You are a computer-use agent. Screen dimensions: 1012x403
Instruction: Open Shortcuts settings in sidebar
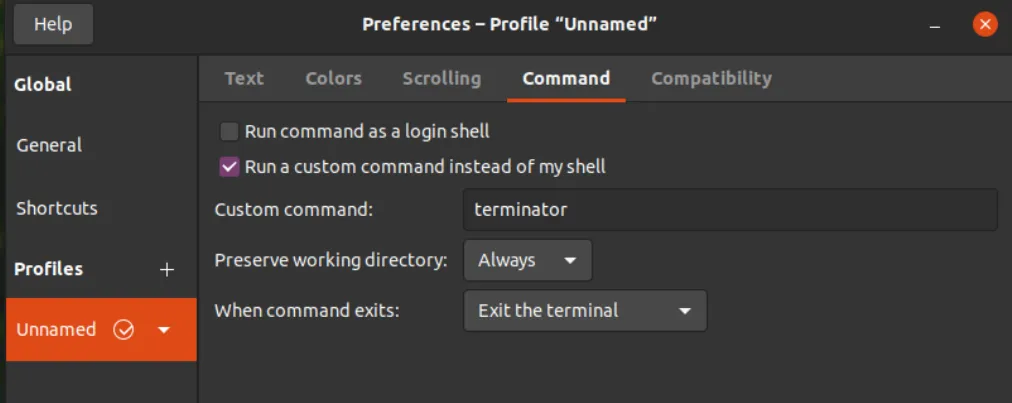(x=57, y=208)
